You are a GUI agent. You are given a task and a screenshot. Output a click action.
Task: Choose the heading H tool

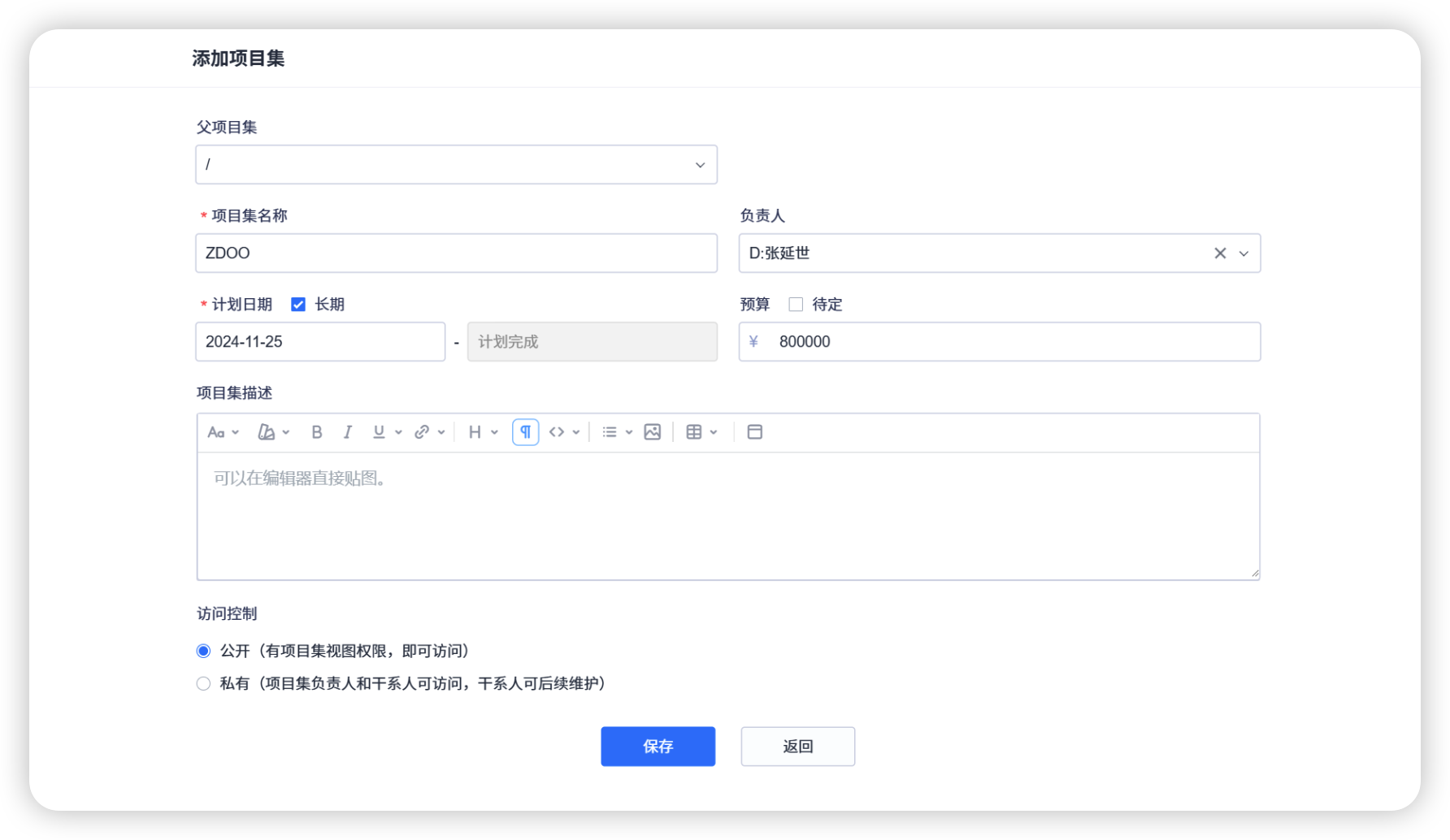pyautogui.click(x=475, y=432)
